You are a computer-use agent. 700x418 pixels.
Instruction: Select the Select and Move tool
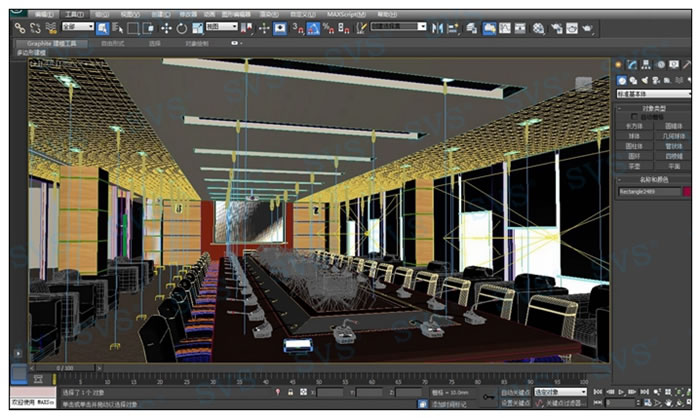tap(165, 28)
